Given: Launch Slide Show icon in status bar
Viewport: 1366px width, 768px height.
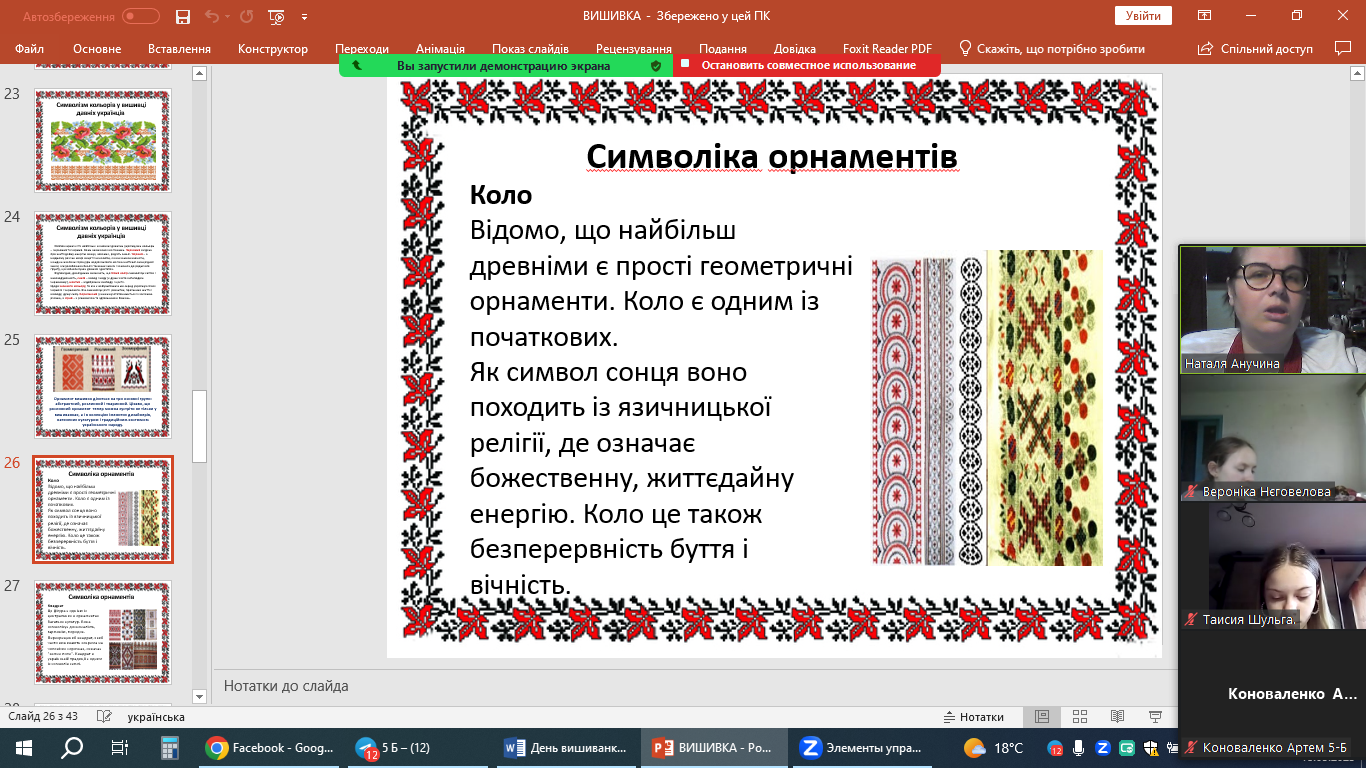Looking at the screenshot, I should 1155,717.
